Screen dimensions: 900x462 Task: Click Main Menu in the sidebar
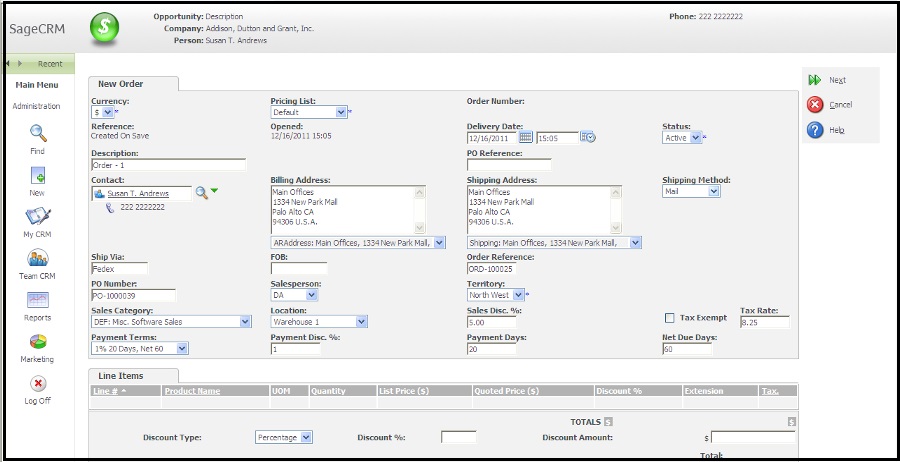pyautogui.click(x=37, y=85)
